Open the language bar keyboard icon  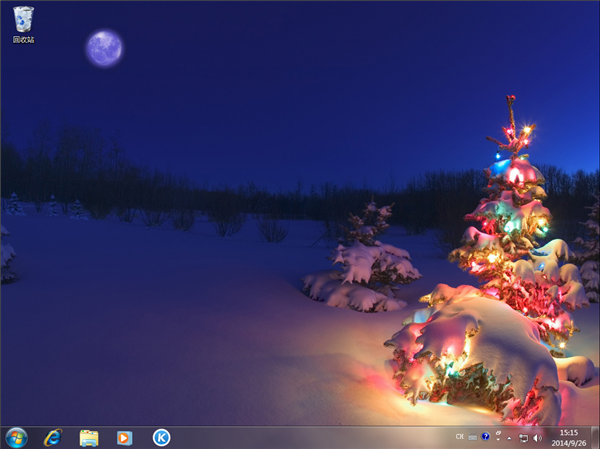(473, 437)
